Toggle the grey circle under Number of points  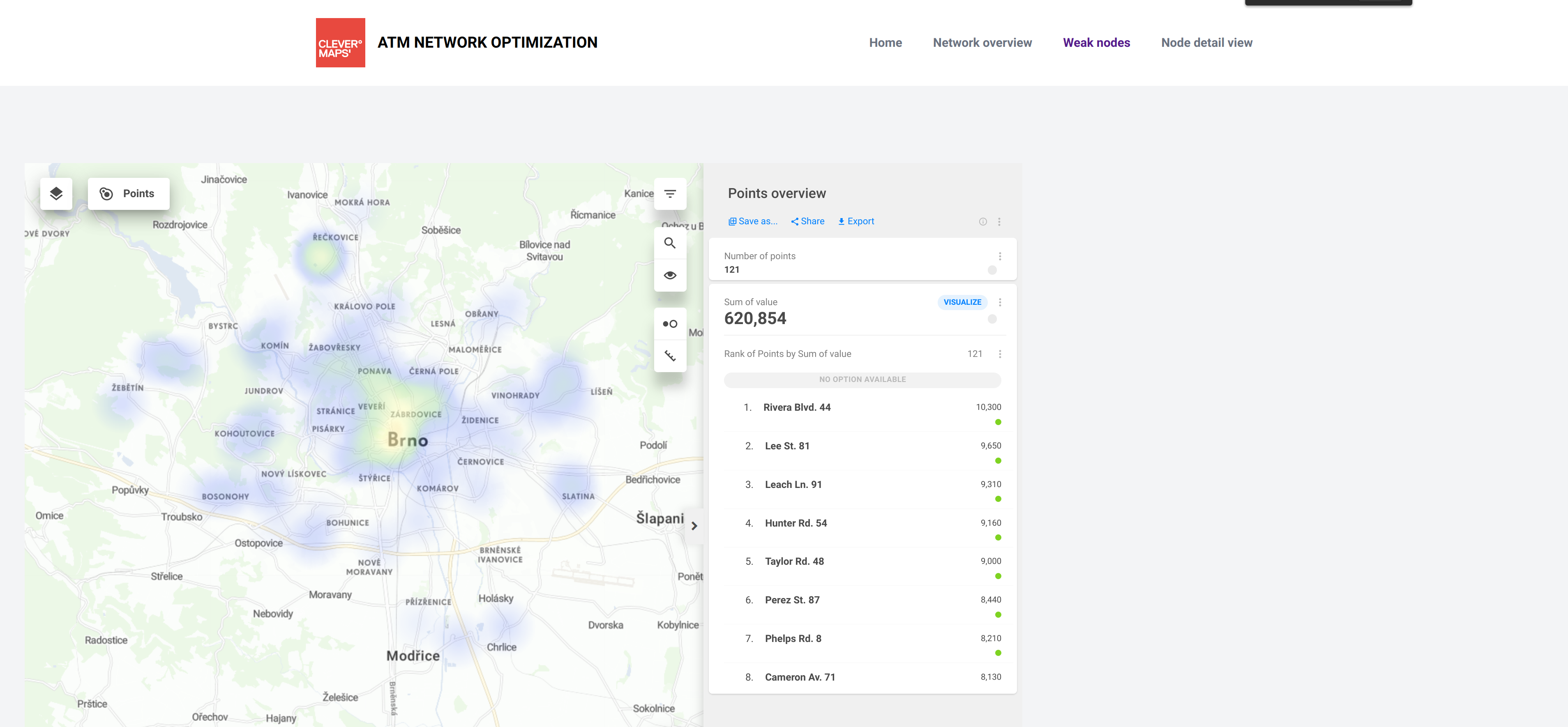(992, 270)
